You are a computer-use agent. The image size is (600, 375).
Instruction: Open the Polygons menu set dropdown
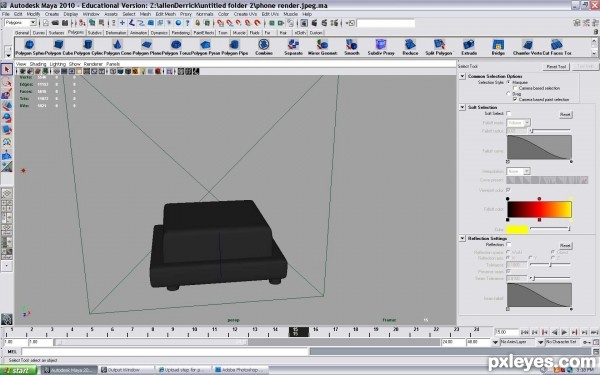click(x=20, y=23)
